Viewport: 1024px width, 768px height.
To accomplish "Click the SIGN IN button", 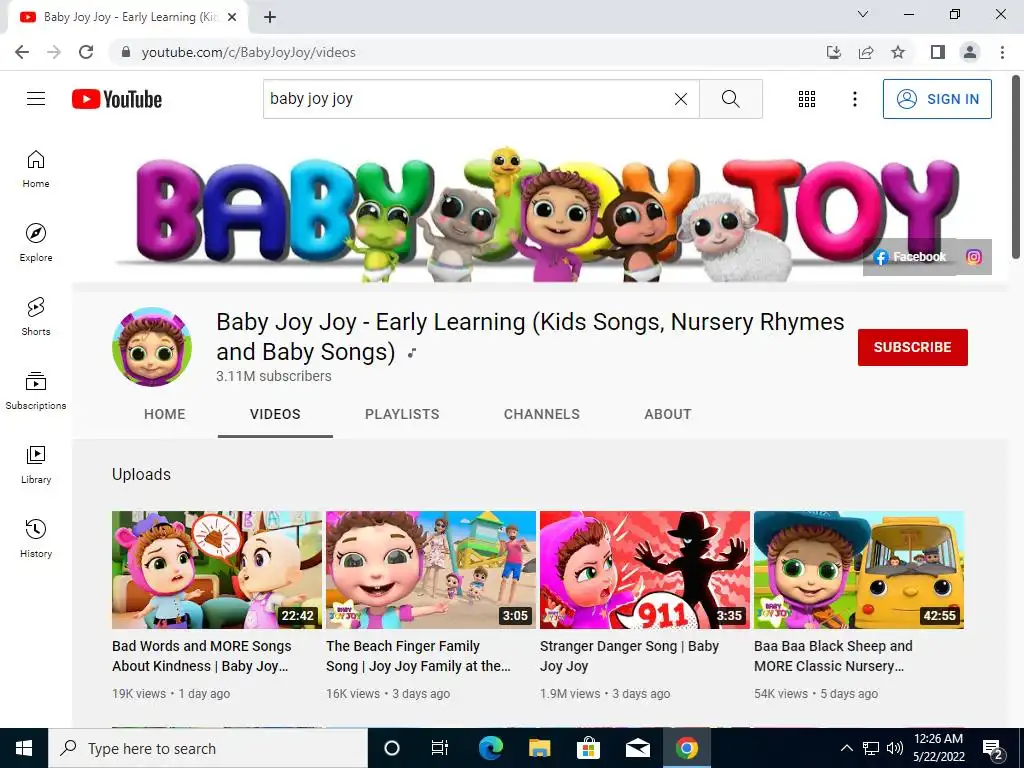I will tap(937, 99).
